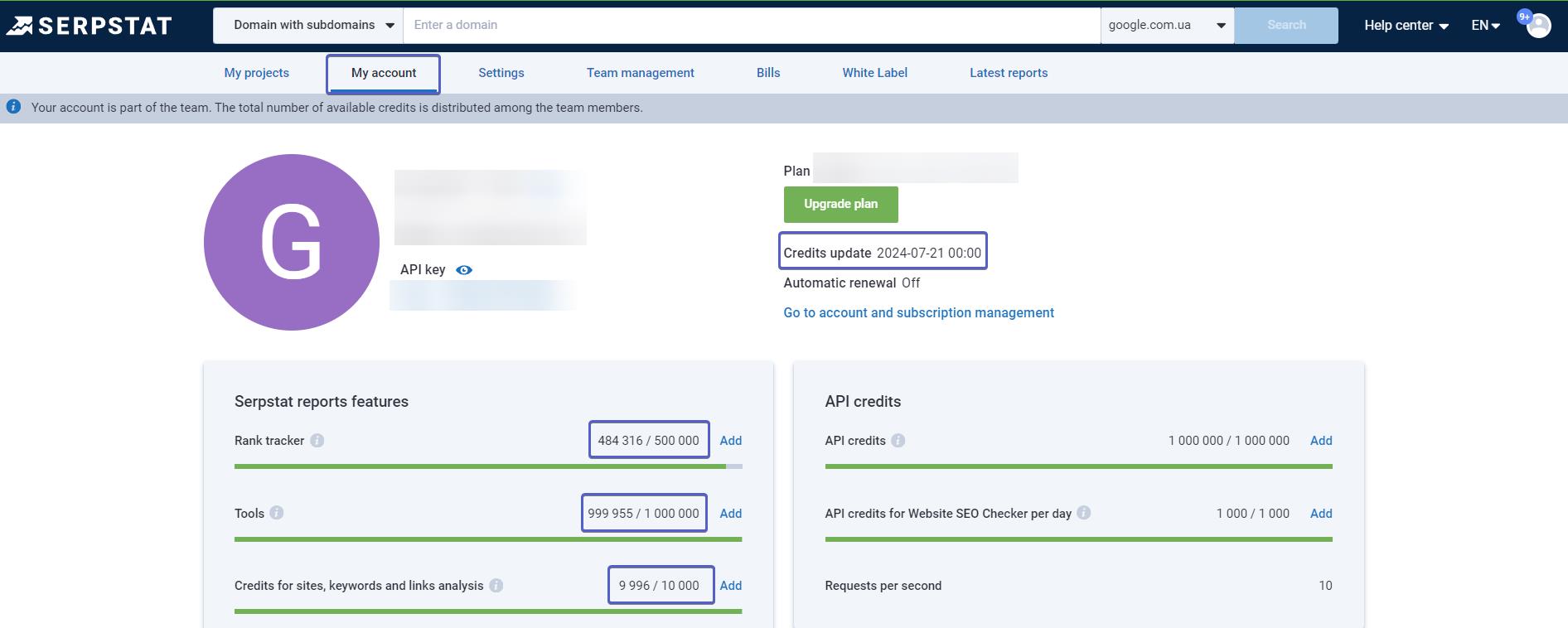The image size is (1568, 628).
Task: Add API credits for Website SEO Checker
Action: [1321, 513]
